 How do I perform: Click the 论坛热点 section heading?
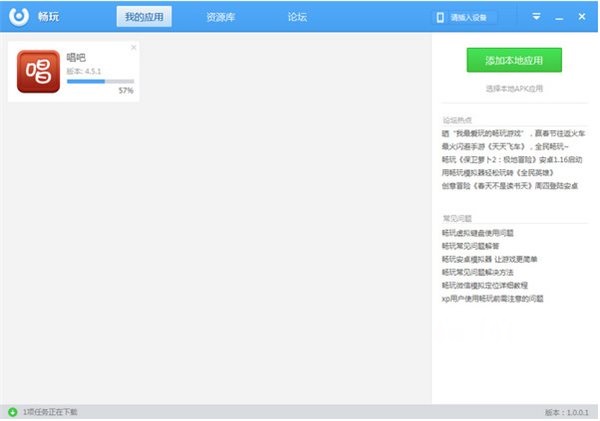coord(457,120)
